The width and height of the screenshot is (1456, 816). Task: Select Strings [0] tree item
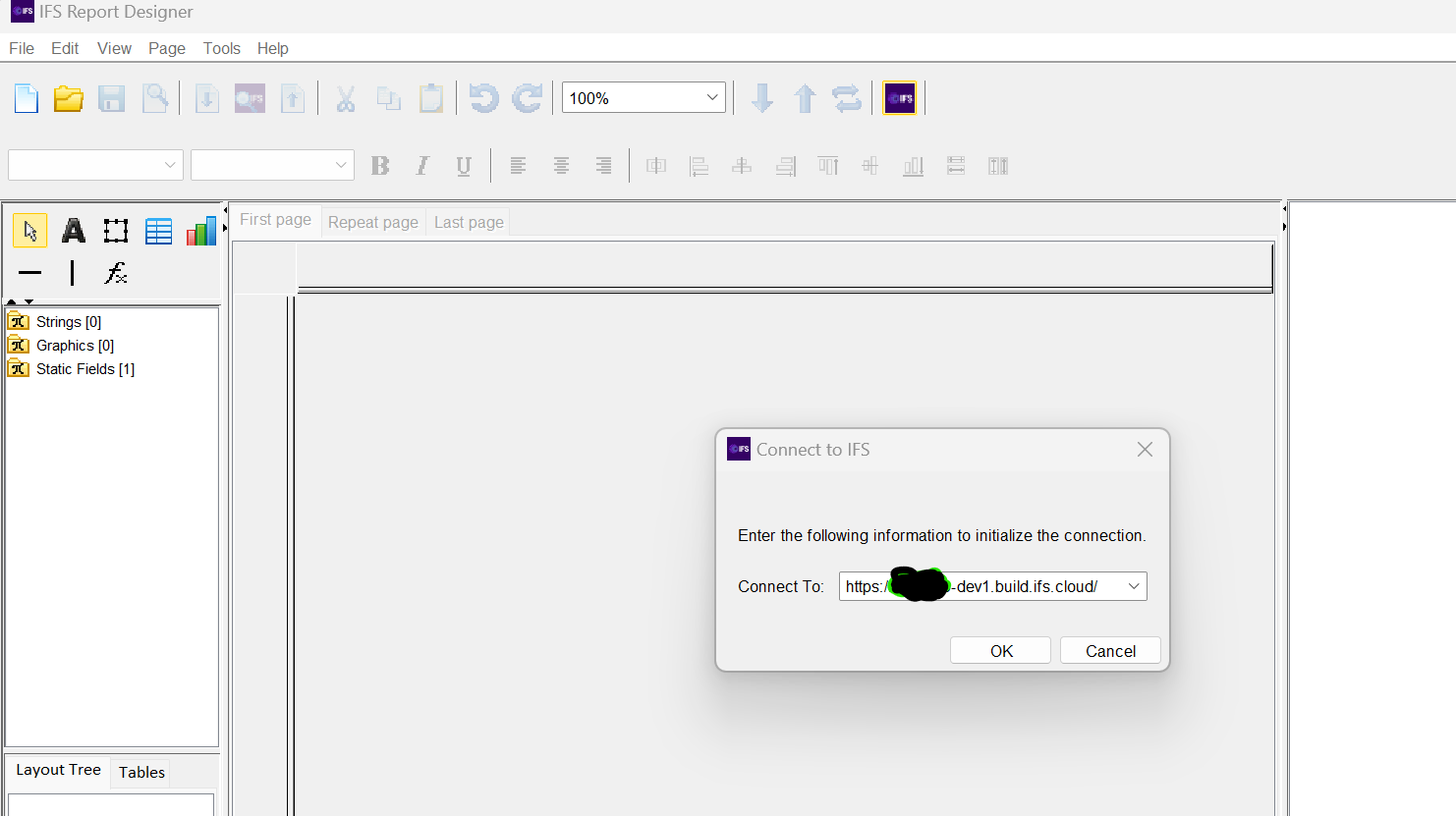pos(69,322)
